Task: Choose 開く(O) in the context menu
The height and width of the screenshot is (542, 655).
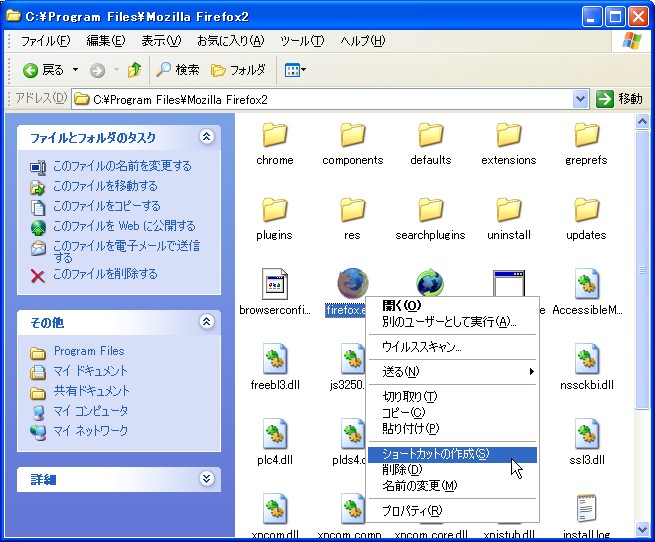Action: coord(452,306)
